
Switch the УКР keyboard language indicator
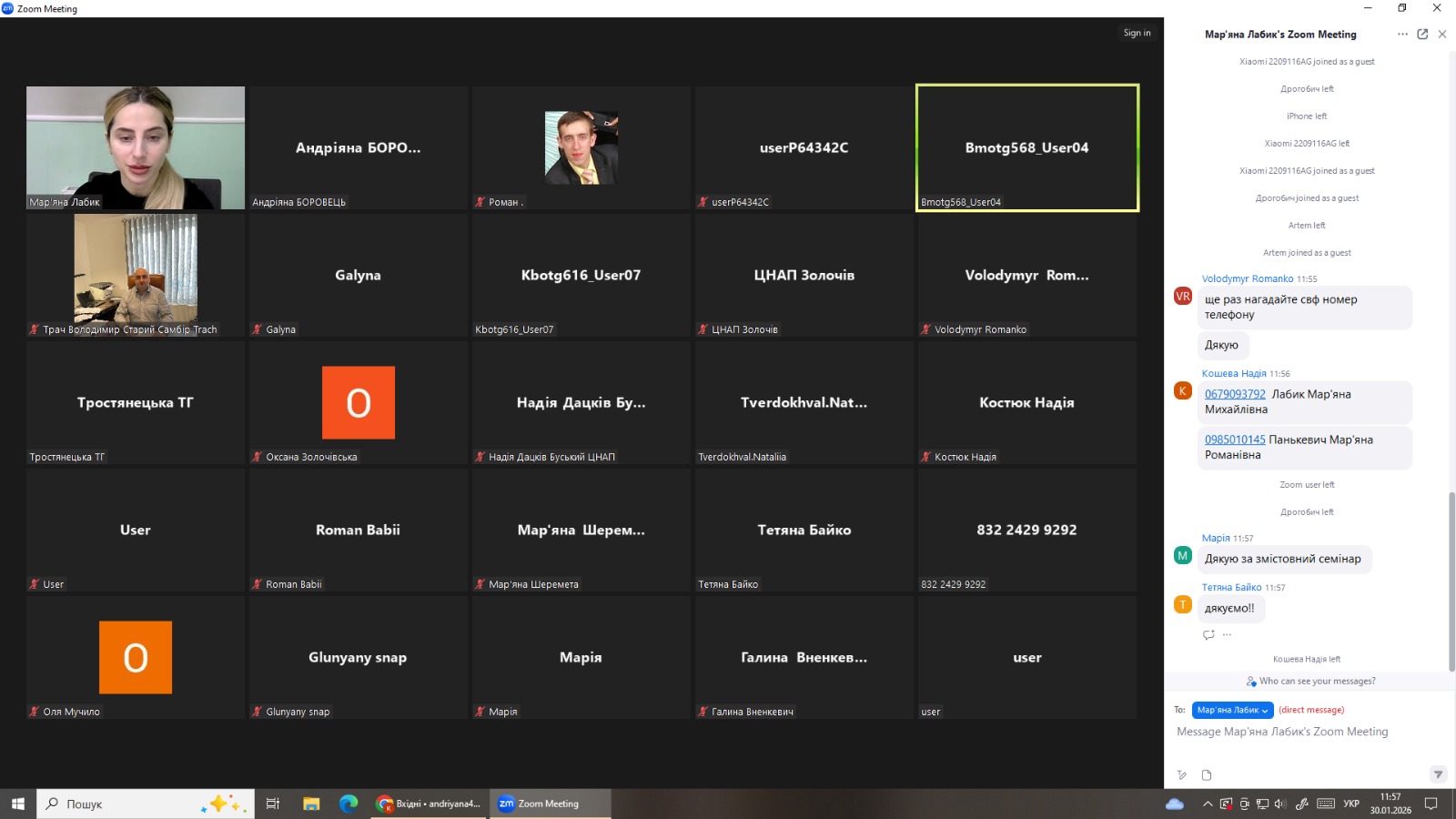coord(1351,804)
